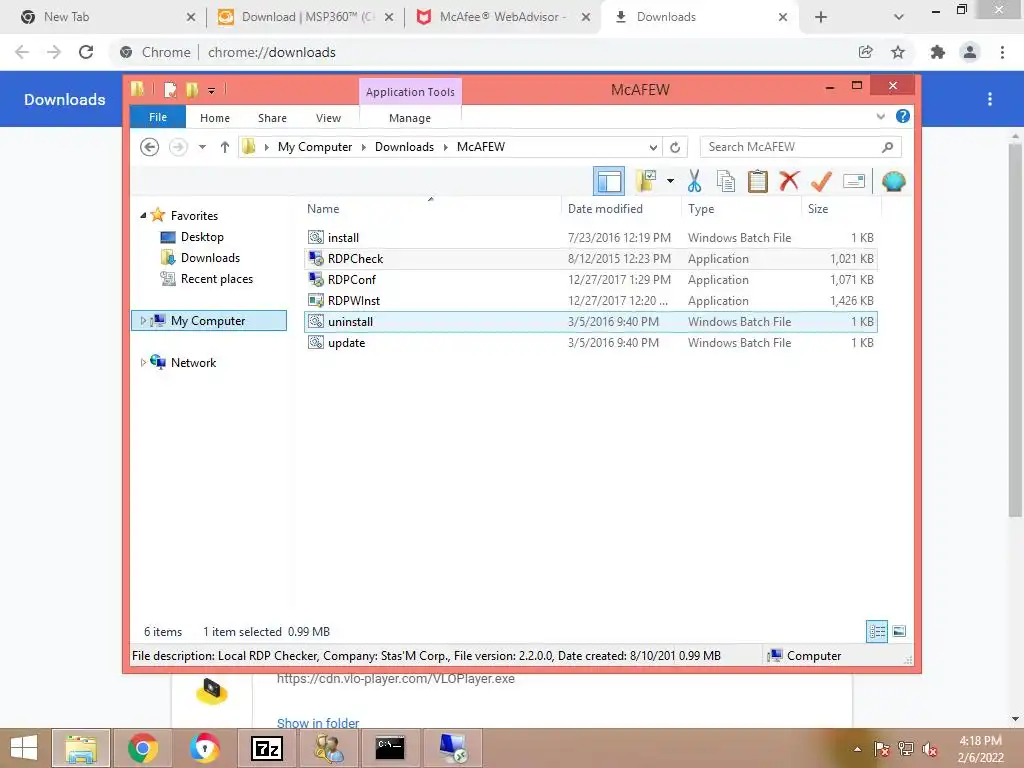
Task: Refresh the McAFEW folder view
Action: (675, 148)
